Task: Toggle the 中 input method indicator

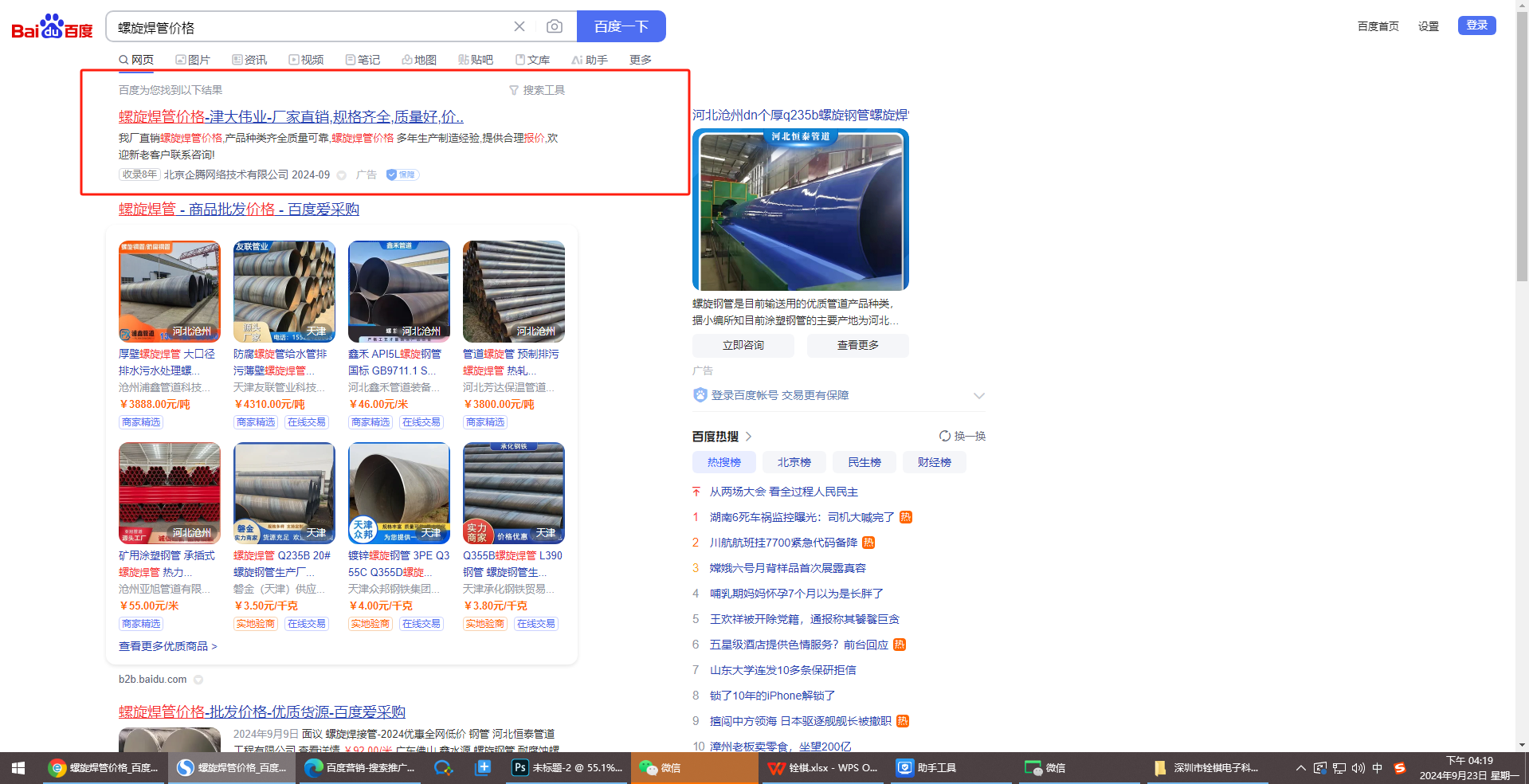Action: (x=1378, y=768)
